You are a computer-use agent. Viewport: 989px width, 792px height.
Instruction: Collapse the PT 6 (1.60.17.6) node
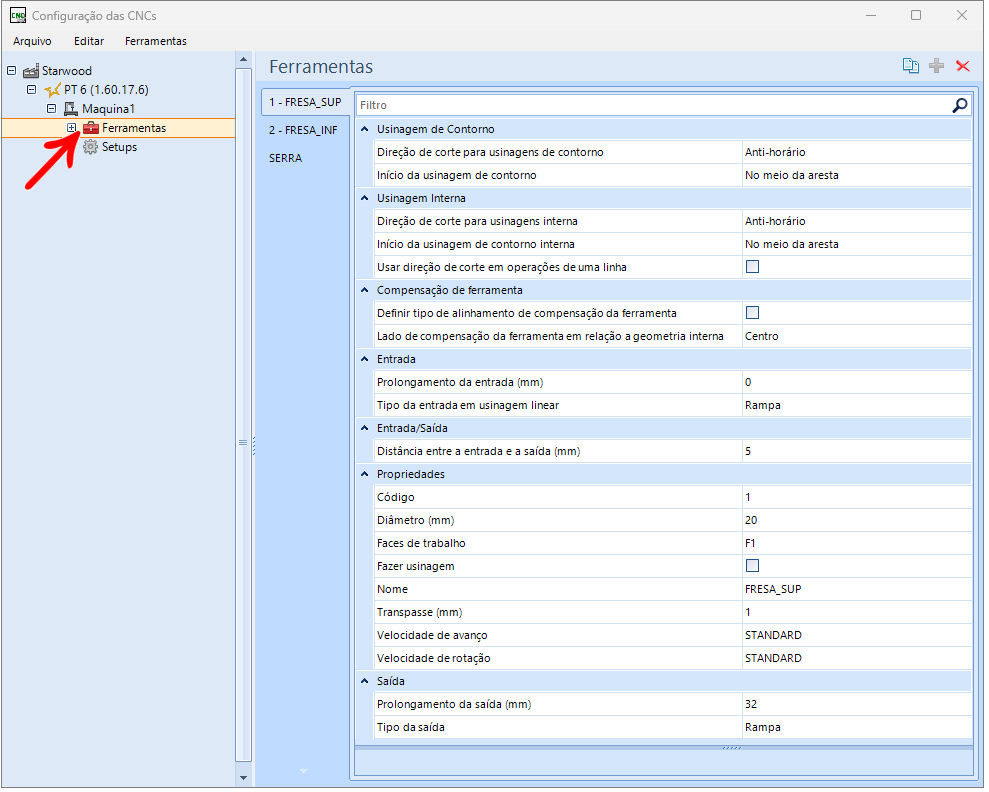tap(32, 90)
